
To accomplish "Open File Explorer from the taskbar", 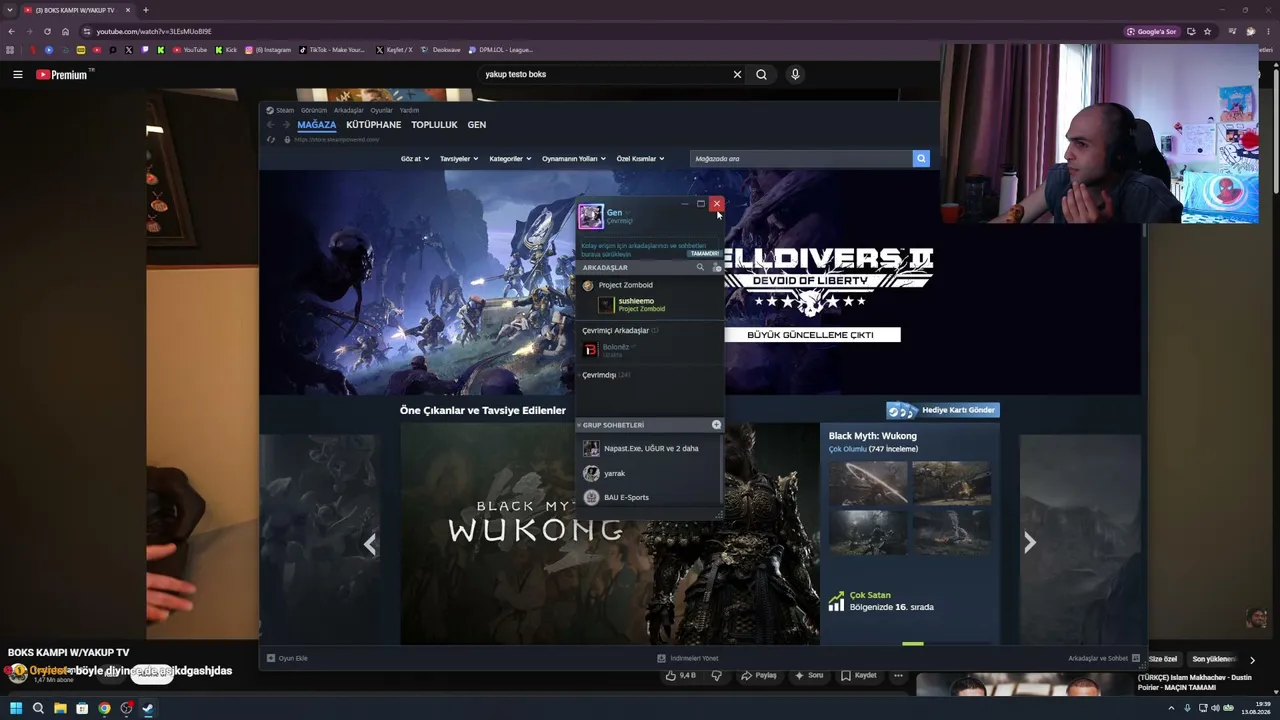I will pyautogui.click(x=60, y=709).
